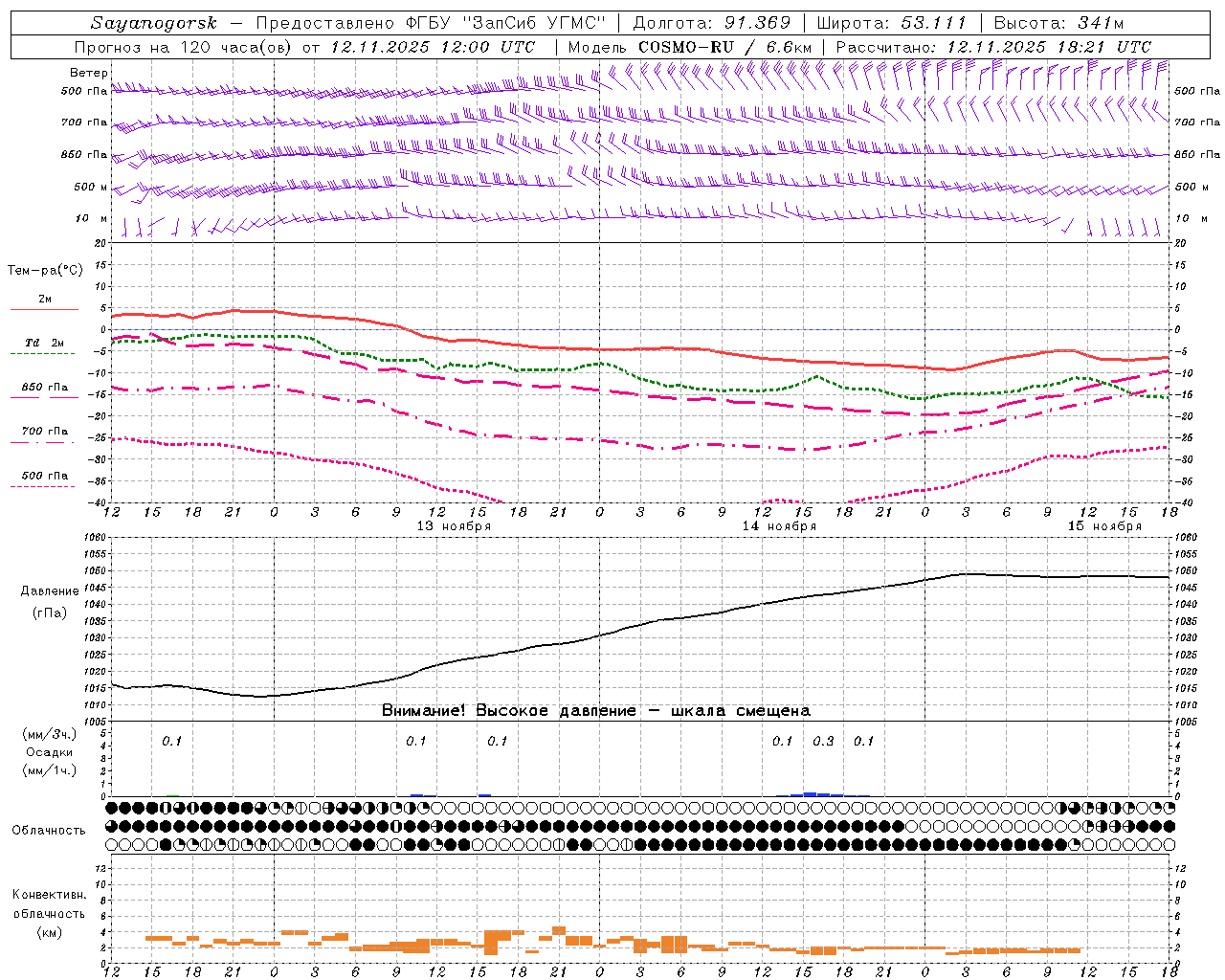Click the 'Высота: 341м' elevation text
The width and height of the screenshot is (1225, 980).
click(1058, 23)
